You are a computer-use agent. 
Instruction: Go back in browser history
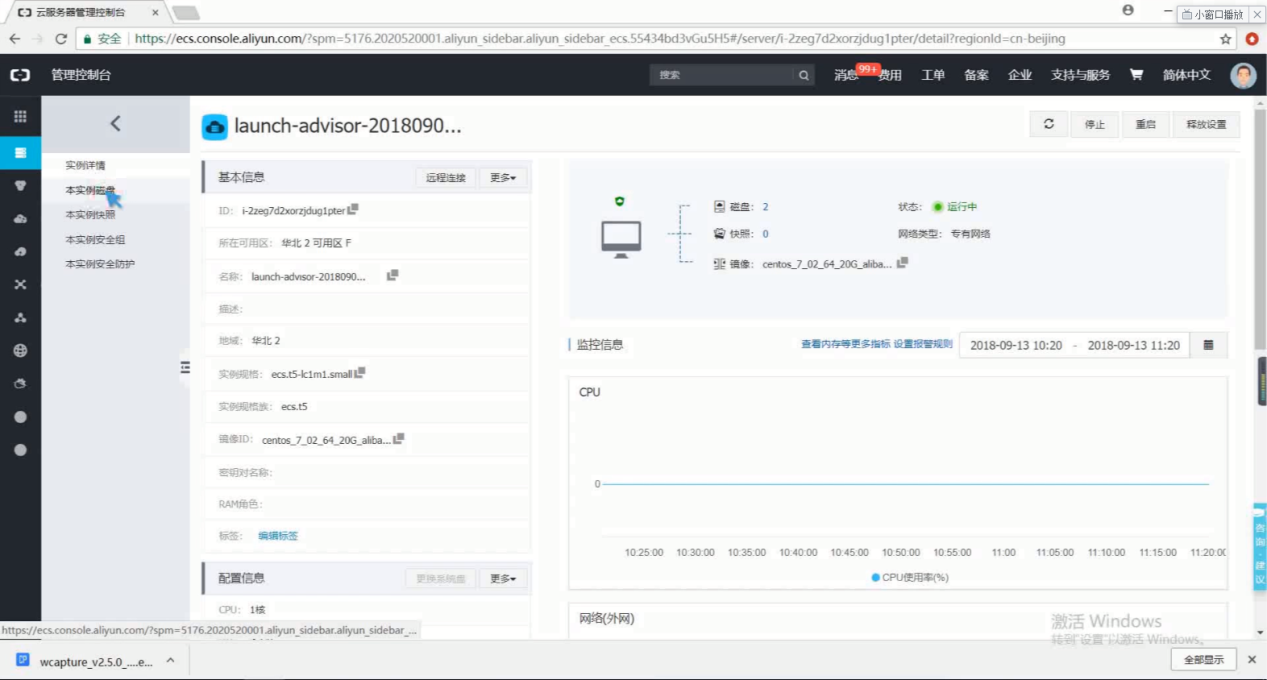click(15, 39)
